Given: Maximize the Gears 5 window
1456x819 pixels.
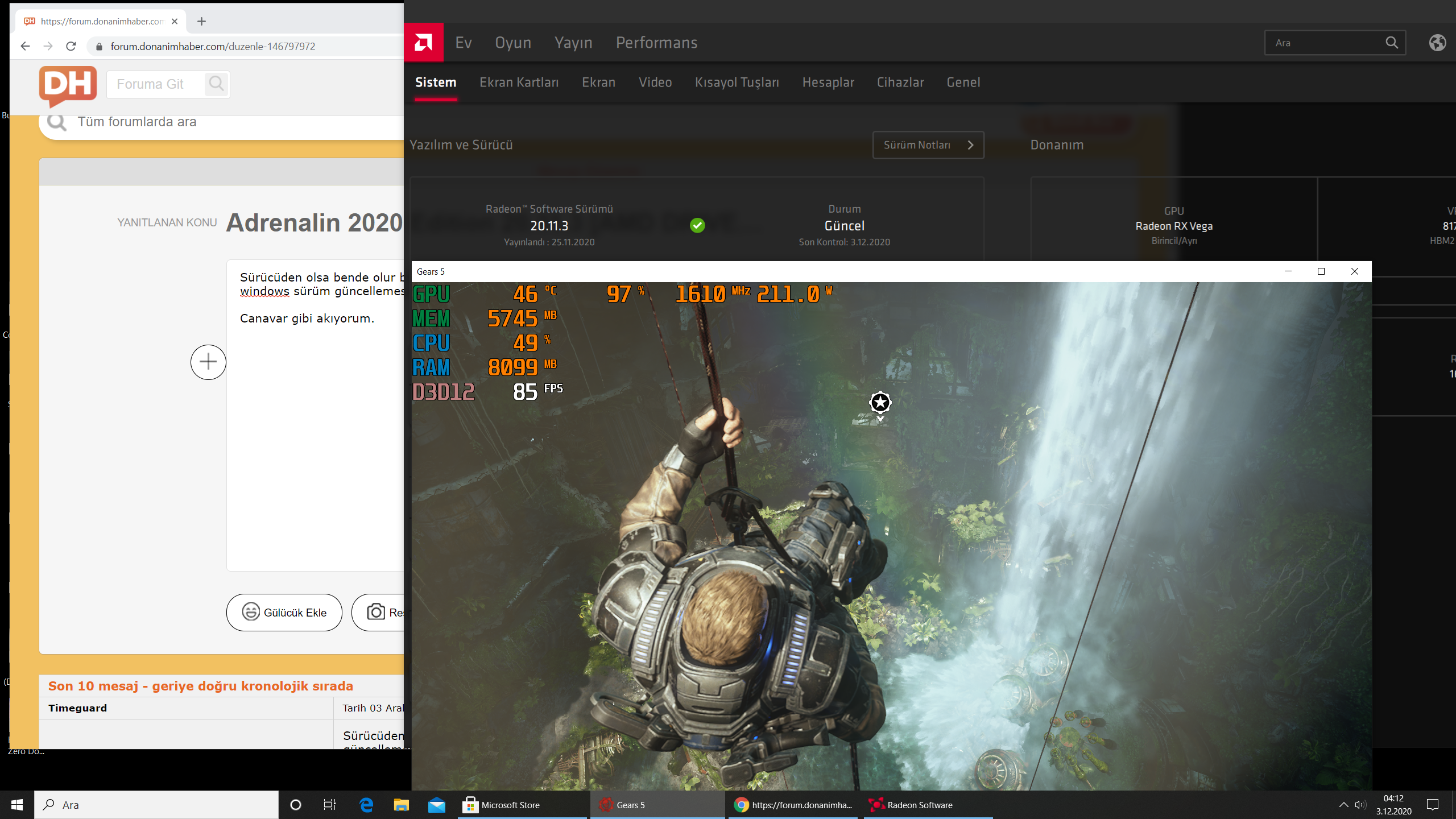Looking at the screenshot, I should pyautogui.click(x=1321, y=271).
